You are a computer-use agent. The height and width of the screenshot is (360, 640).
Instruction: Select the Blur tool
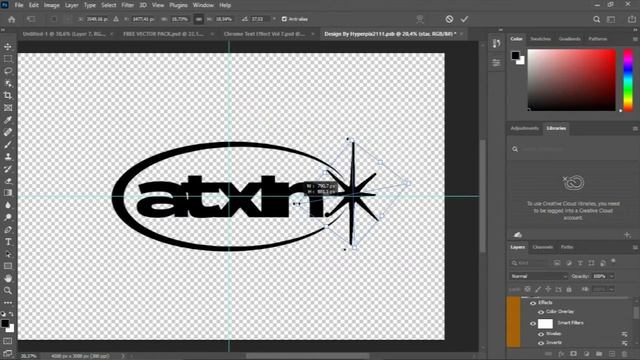[x=8, y=205]
